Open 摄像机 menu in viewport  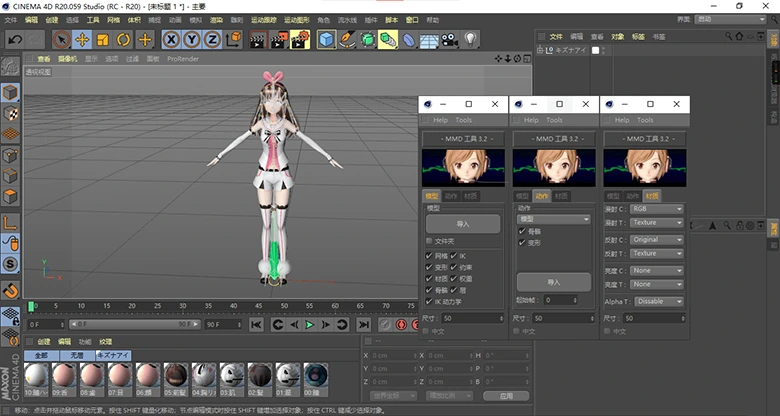(x=68, y=59)
